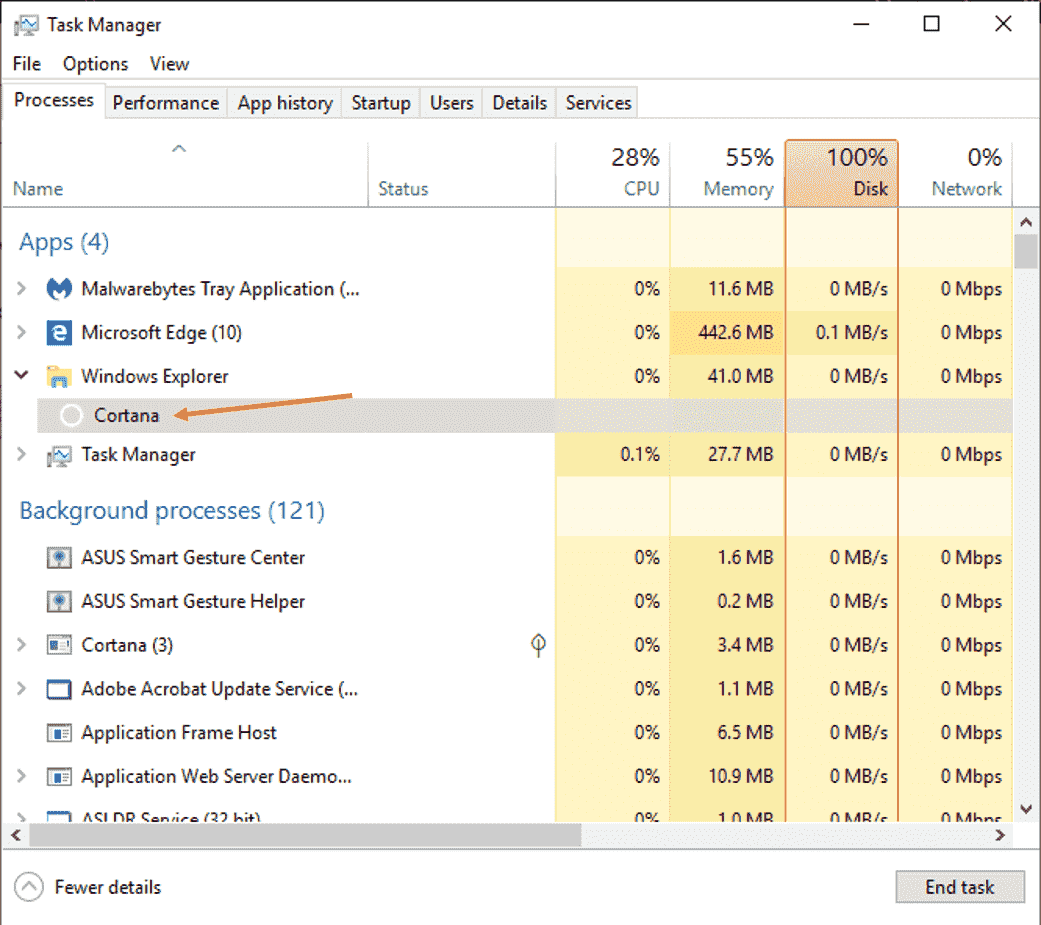Click the ASUS Smart Gesture Center icon
1041x925 pixels.
59,558
